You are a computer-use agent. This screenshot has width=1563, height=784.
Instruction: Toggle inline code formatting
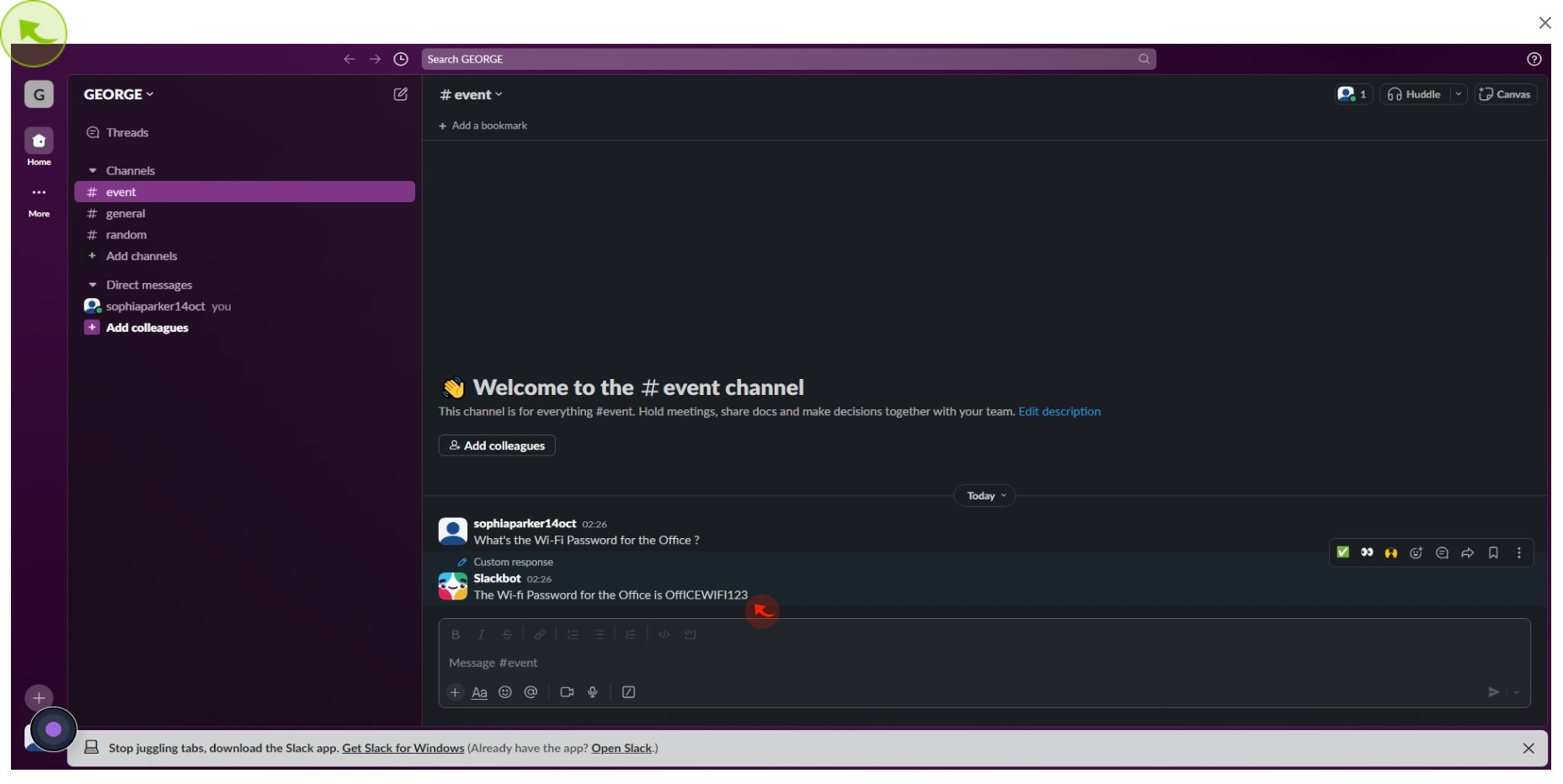[x=664, y=634]
